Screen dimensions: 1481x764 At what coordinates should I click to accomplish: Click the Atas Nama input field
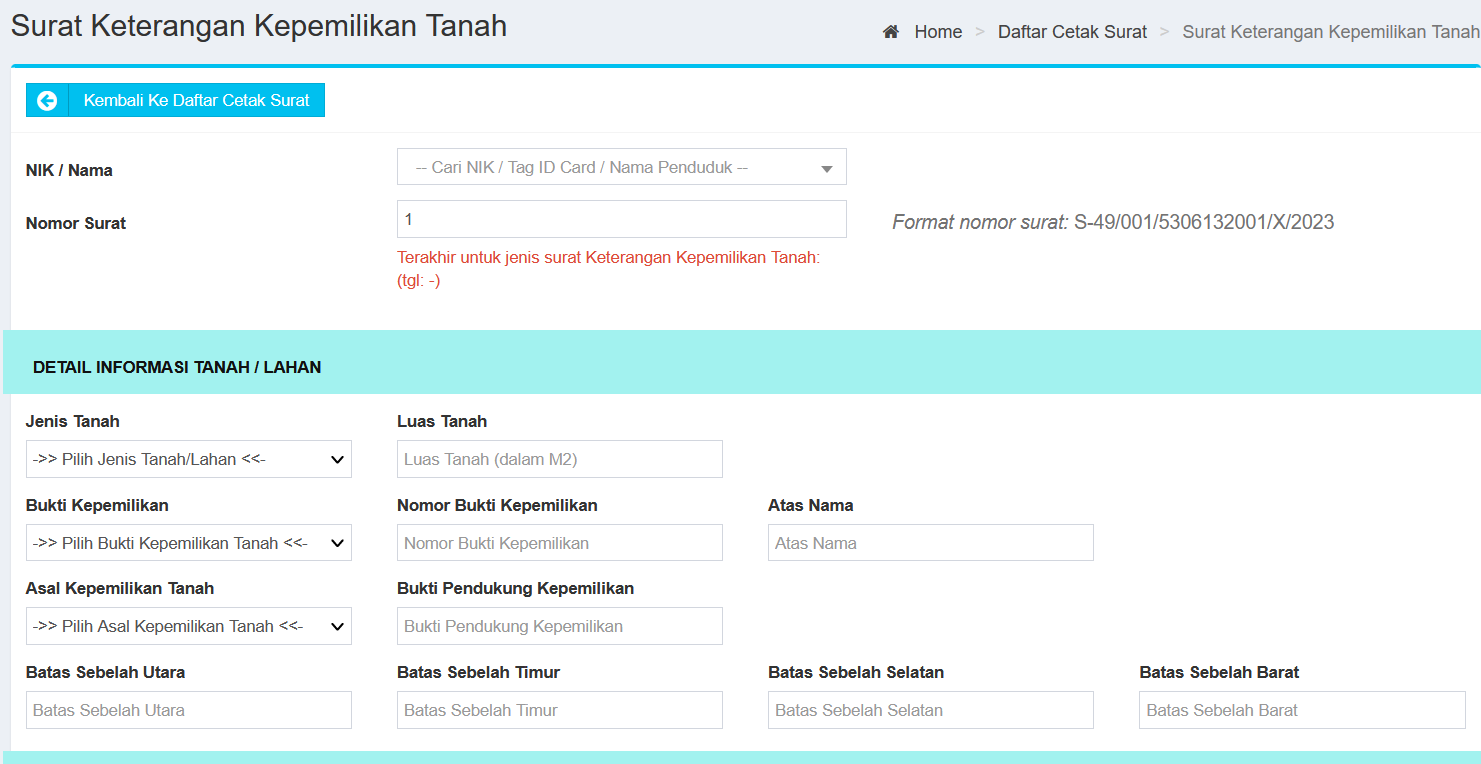[x=929, y=542]
